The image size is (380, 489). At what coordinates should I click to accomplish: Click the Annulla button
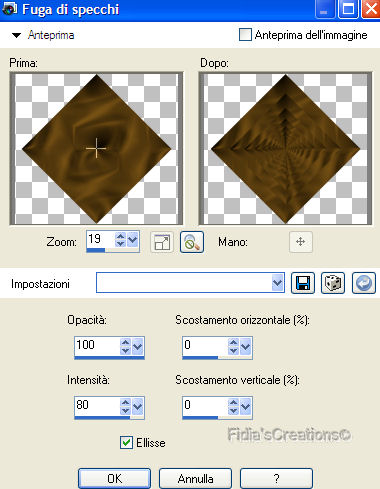tap(195, 479)
